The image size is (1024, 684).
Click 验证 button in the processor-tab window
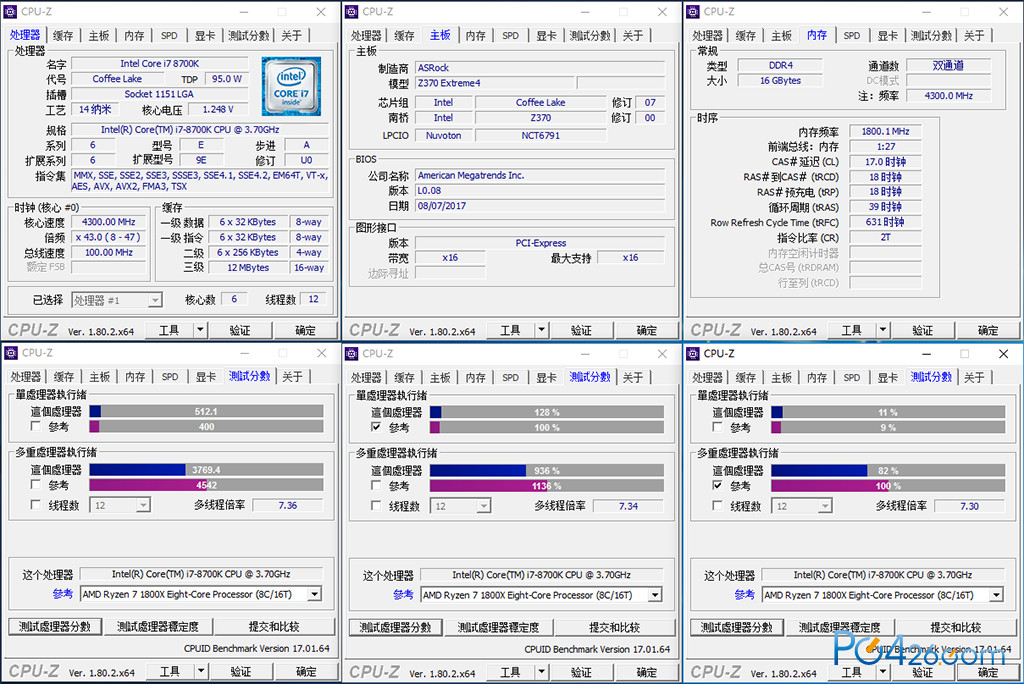tap(240, 330)
